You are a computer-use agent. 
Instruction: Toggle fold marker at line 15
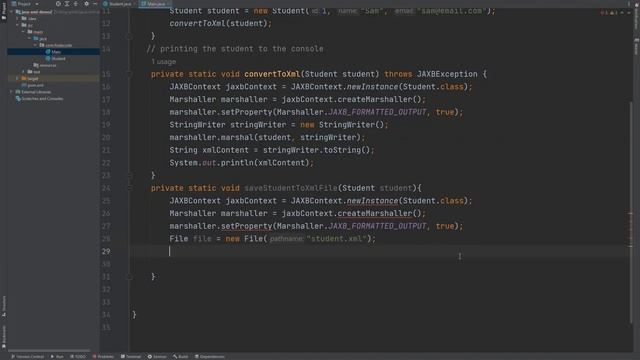click(129, 74)
